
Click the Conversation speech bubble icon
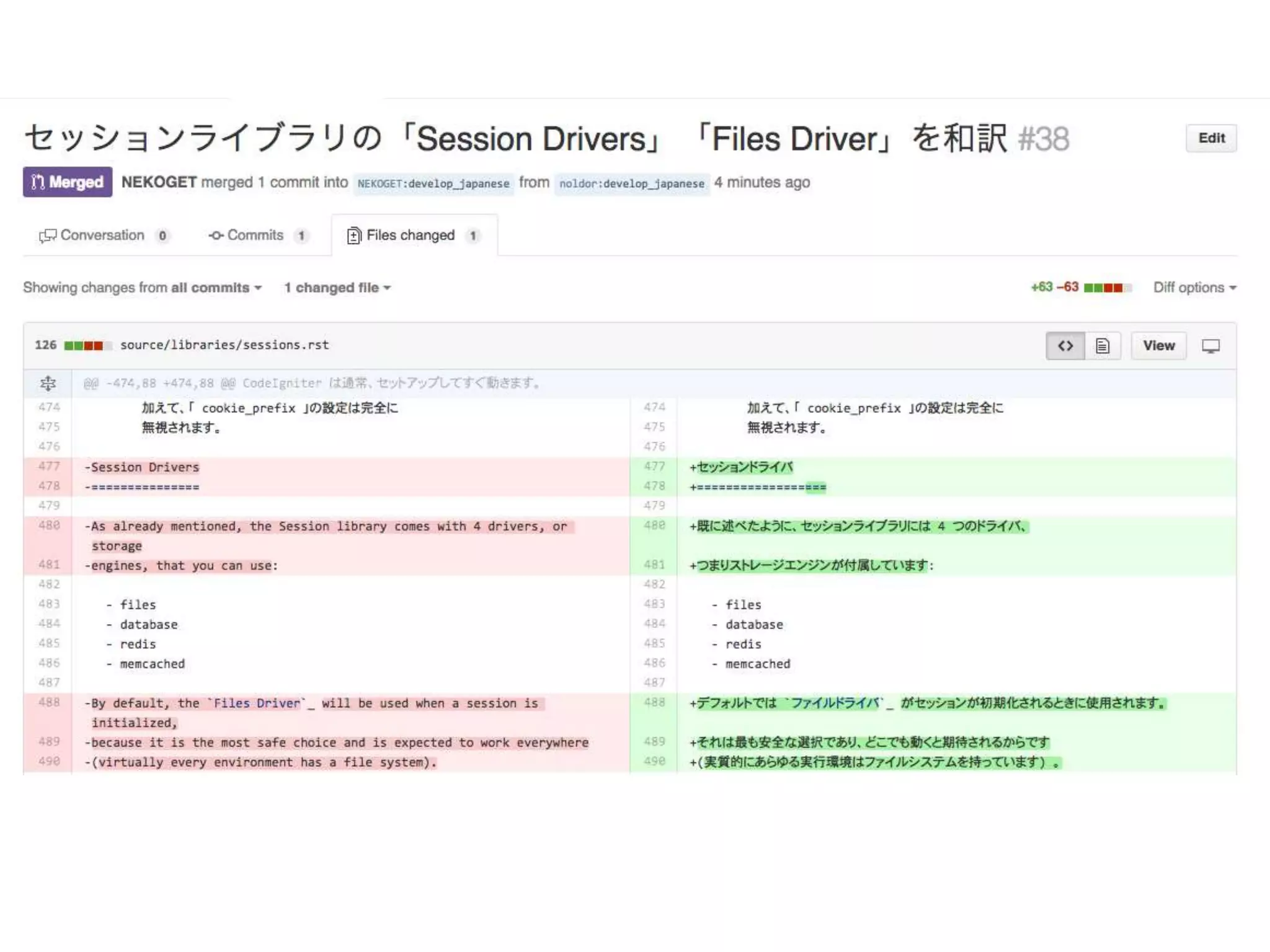click(47, 236)
